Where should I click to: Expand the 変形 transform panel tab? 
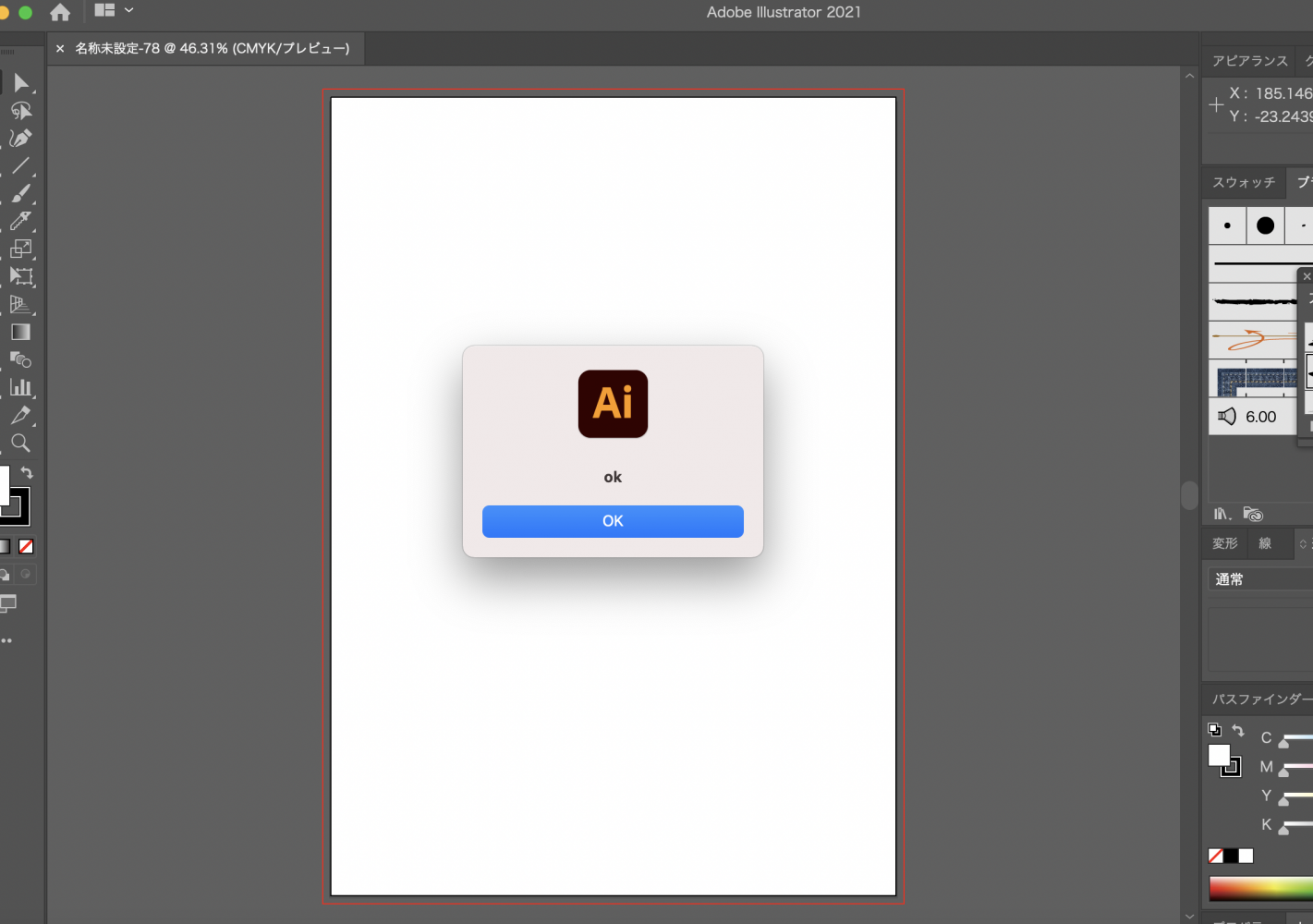1224,543
